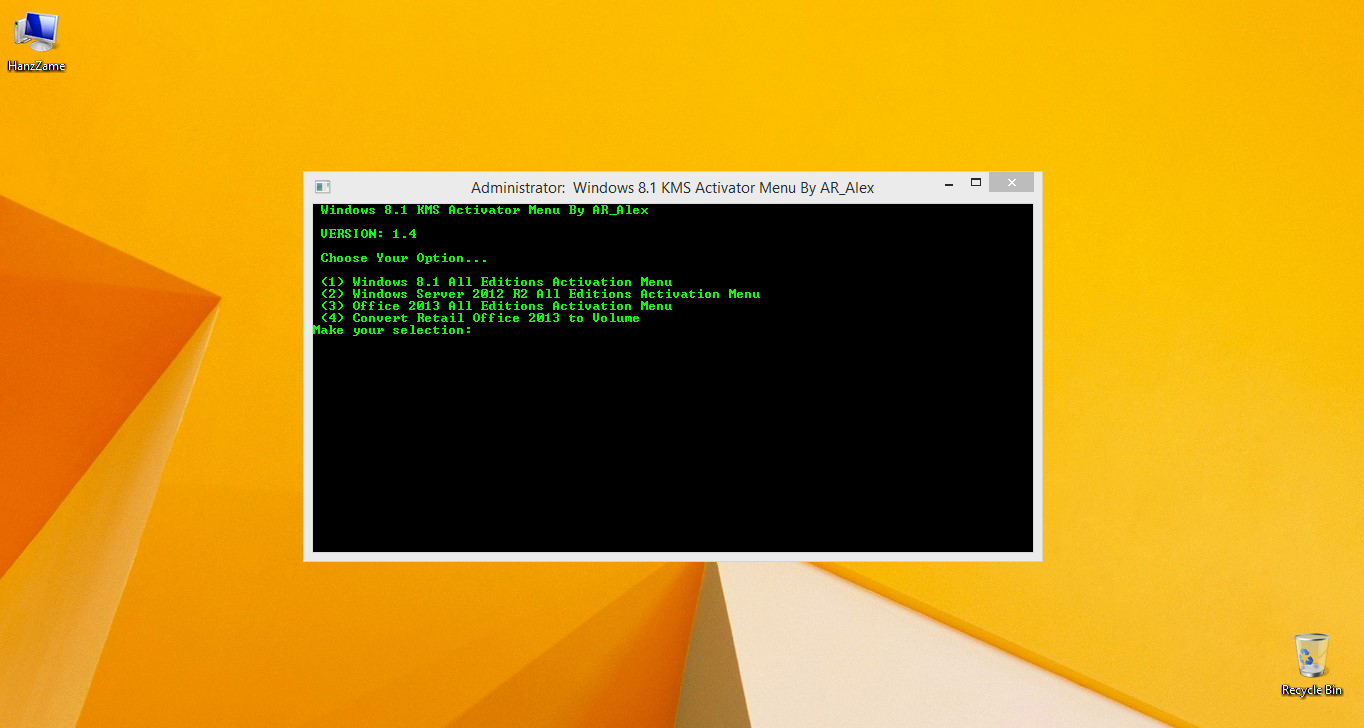The height and width of the screenshot is (728, 1364).
Task: Click the 'Make your selection:' prompt
Action: (x=392, y=330)
